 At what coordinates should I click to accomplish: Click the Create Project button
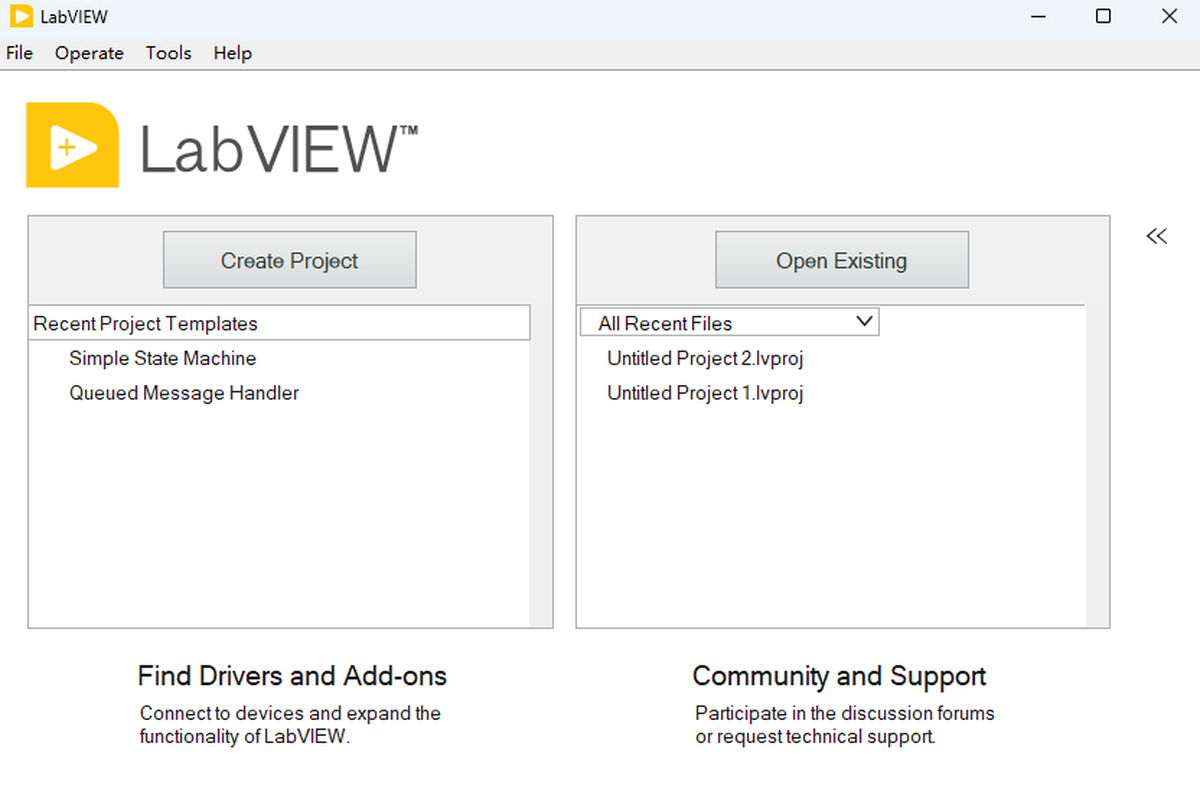289,260
